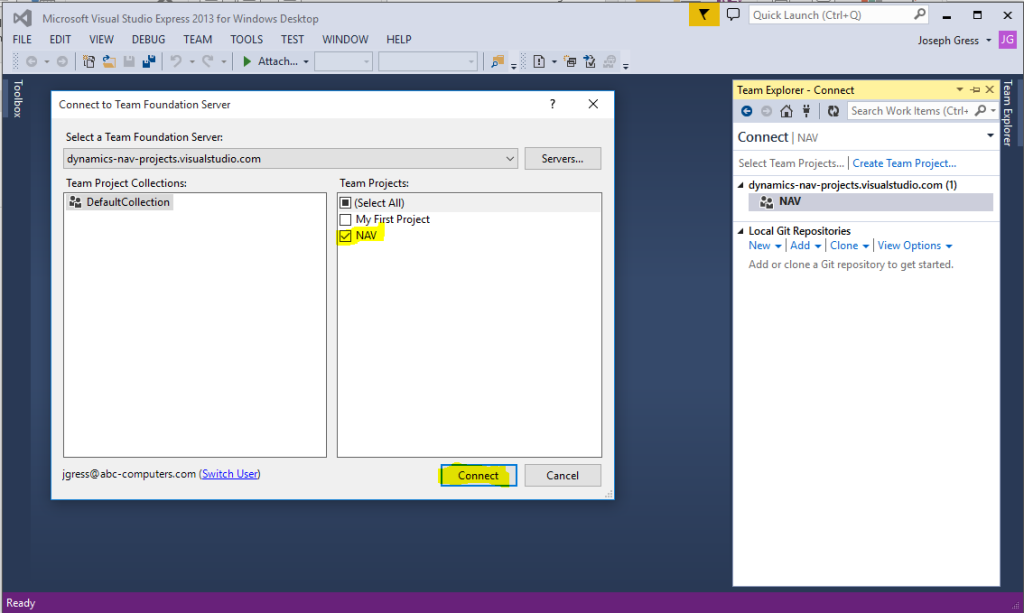Click the highlighted Connect button
Viewport: 1024px width, 613px height.
pos(478,475)
